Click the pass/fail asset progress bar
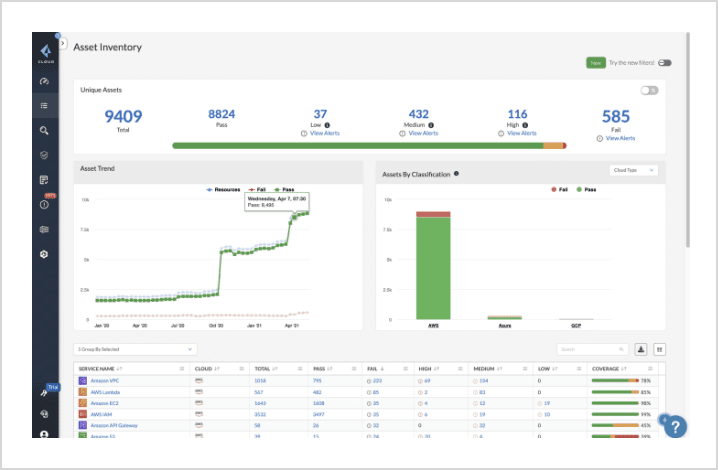This screenshot has width=718, height=470. coord(370,146)
